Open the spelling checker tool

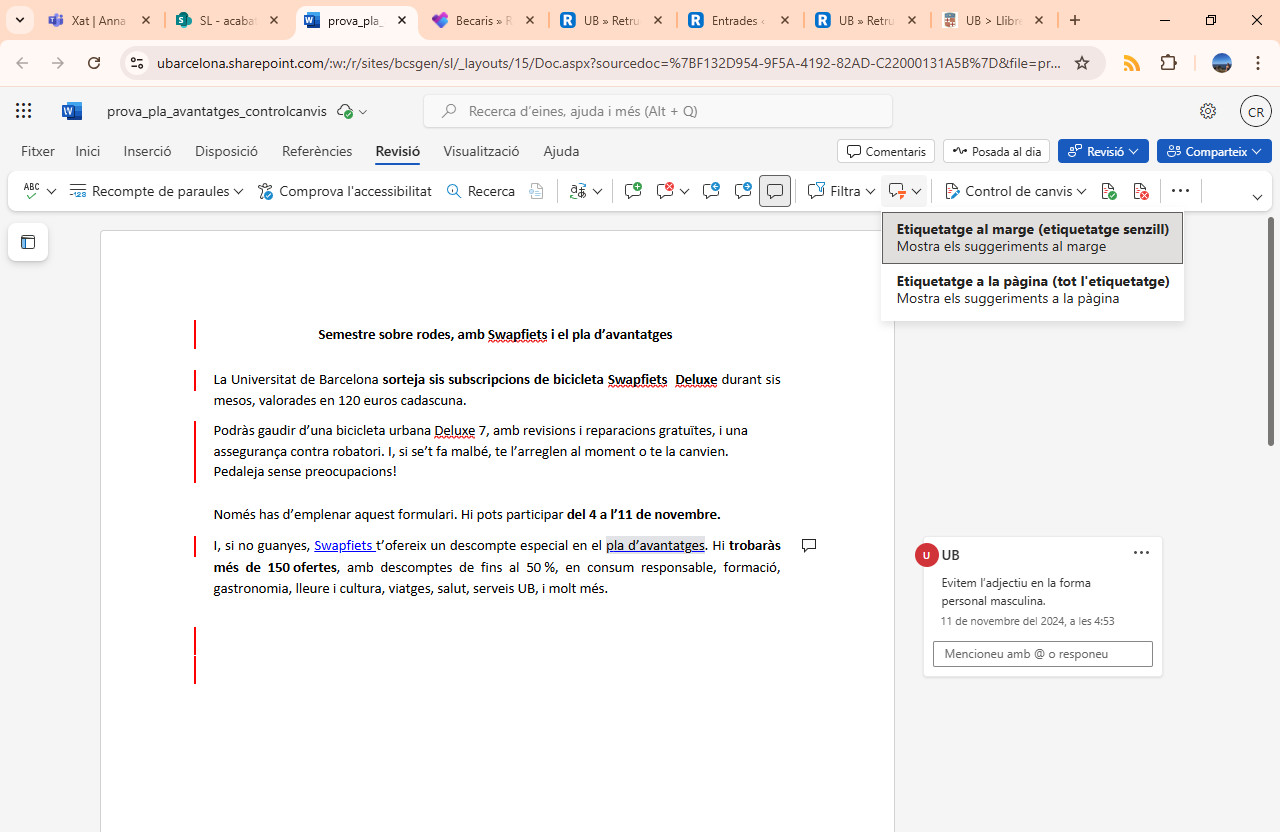[x=31, y=191]
